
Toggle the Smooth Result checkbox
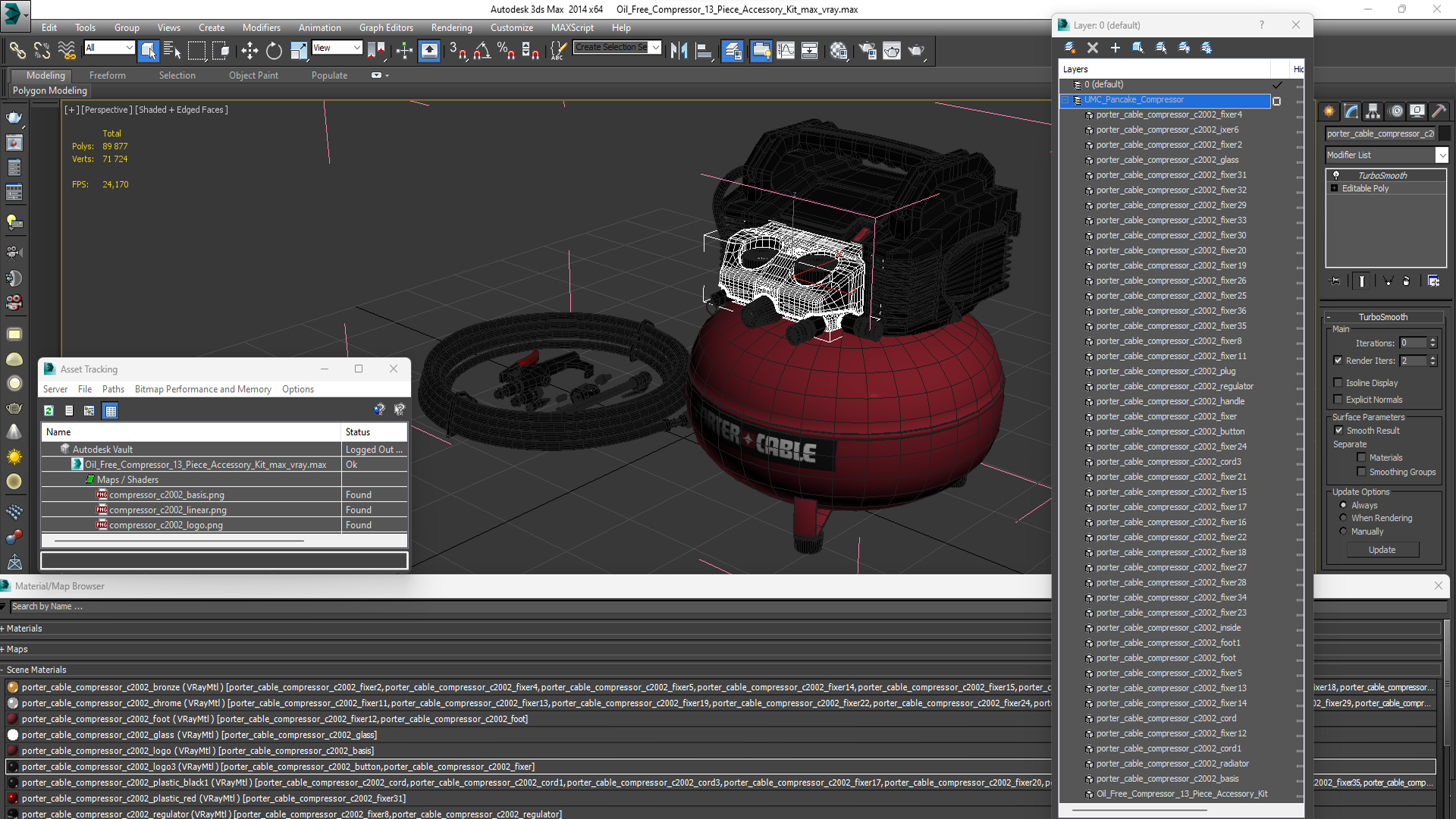click(x=1338, y=431)
